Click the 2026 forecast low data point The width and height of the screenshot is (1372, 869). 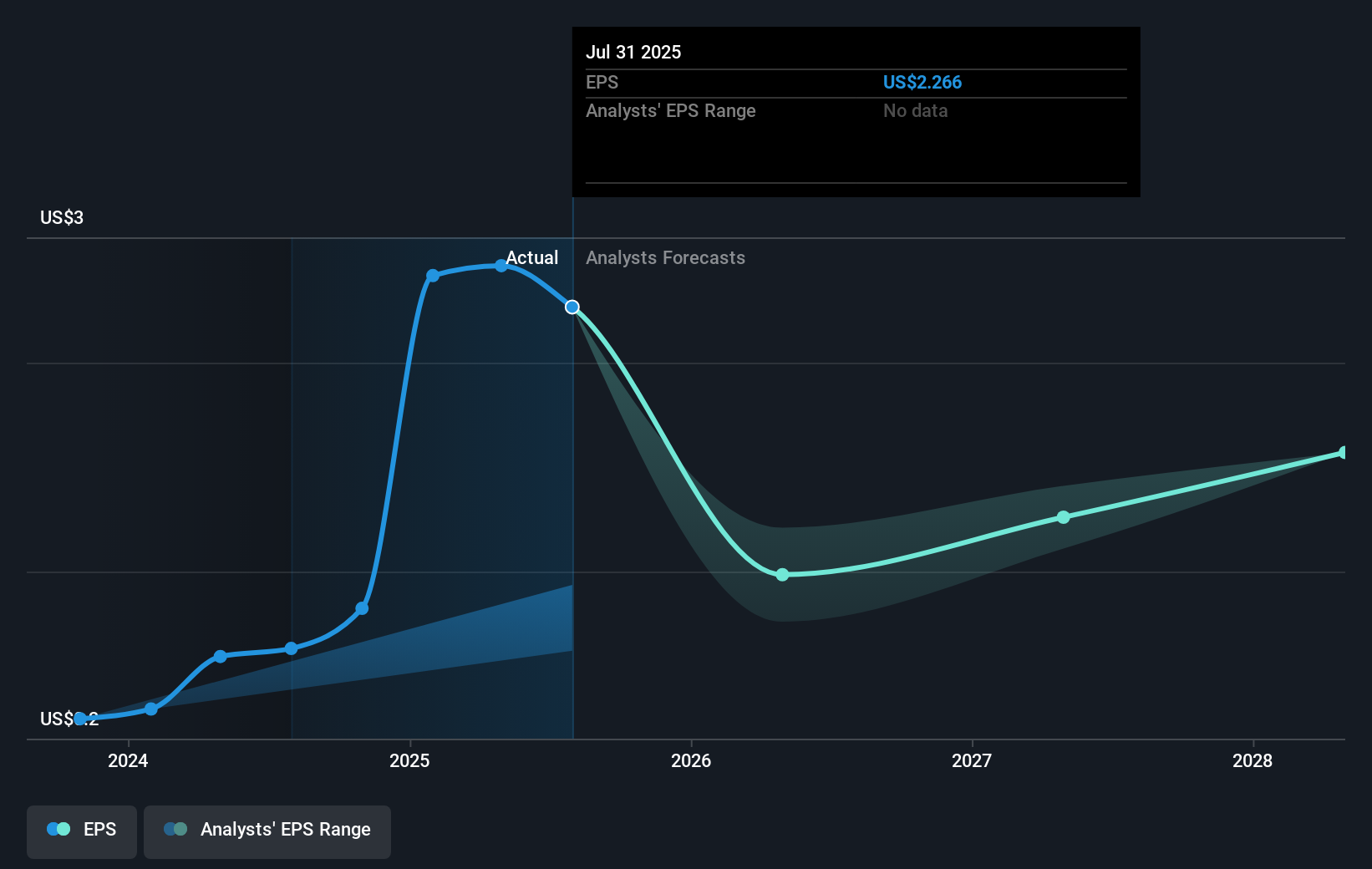point(782,575)
